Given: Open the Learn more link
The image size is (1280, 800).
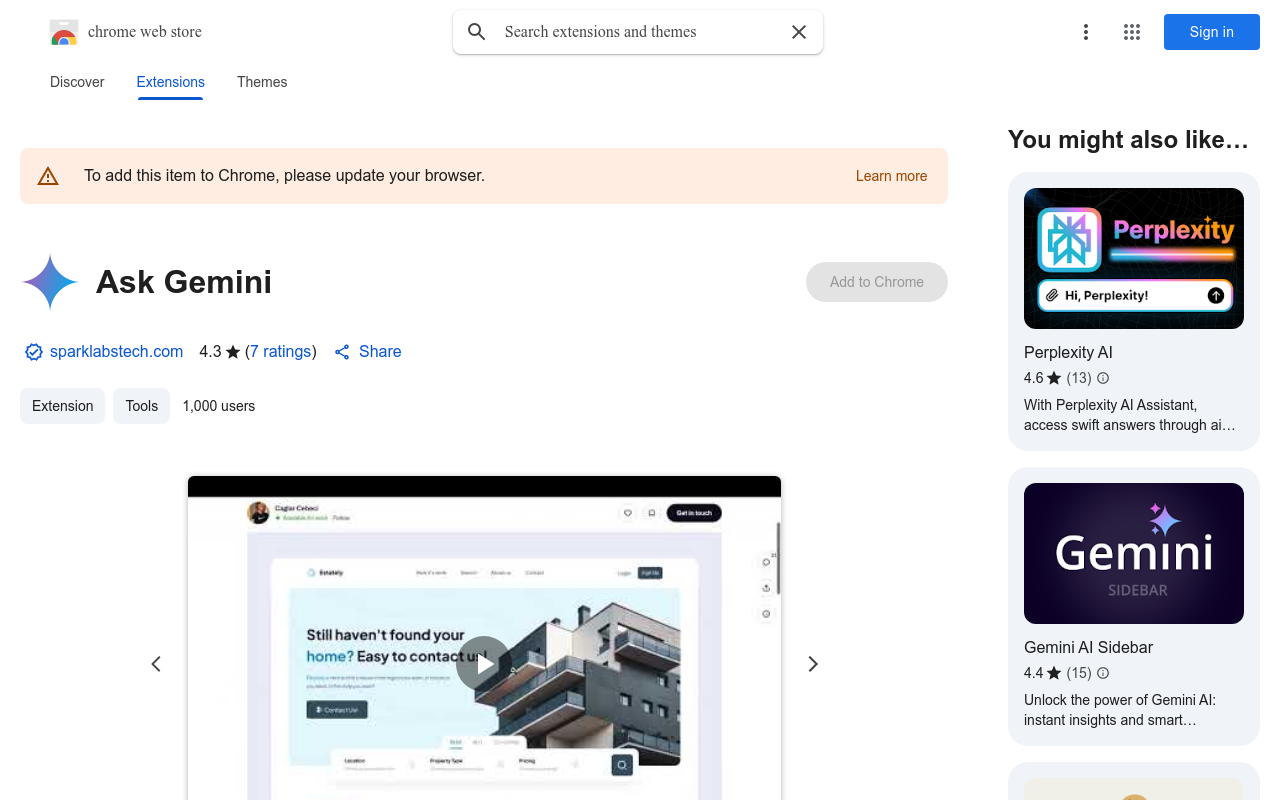Looking at the screenshot, I should [x=891, y=176].
